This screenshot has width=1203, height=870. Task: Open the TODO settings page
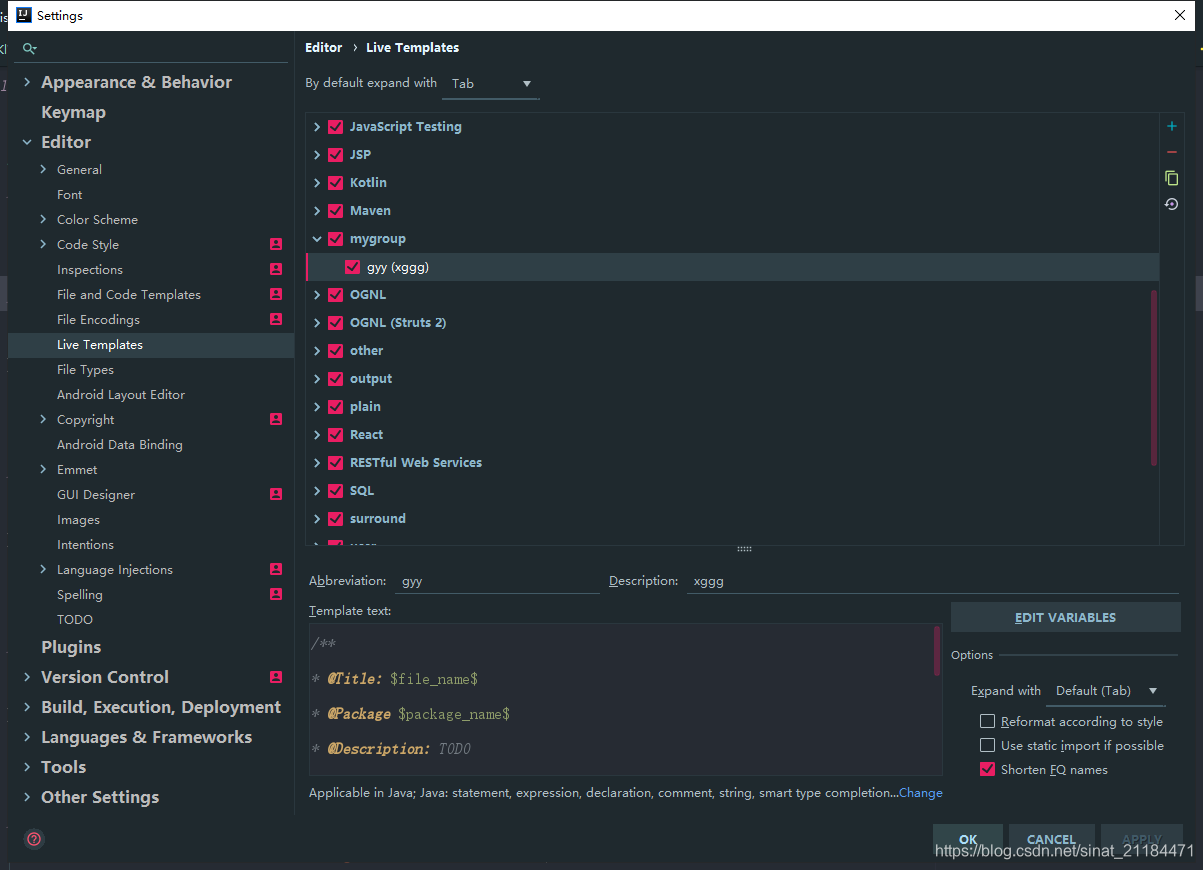[75, 619]
